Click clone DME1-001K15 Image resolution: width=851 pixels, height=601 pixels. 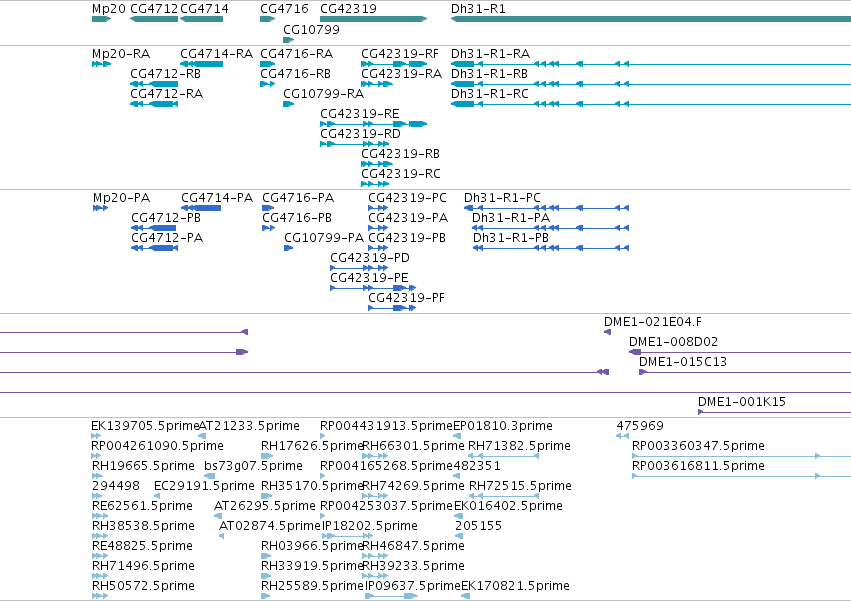pyautogui.click(x=742, y=403)
